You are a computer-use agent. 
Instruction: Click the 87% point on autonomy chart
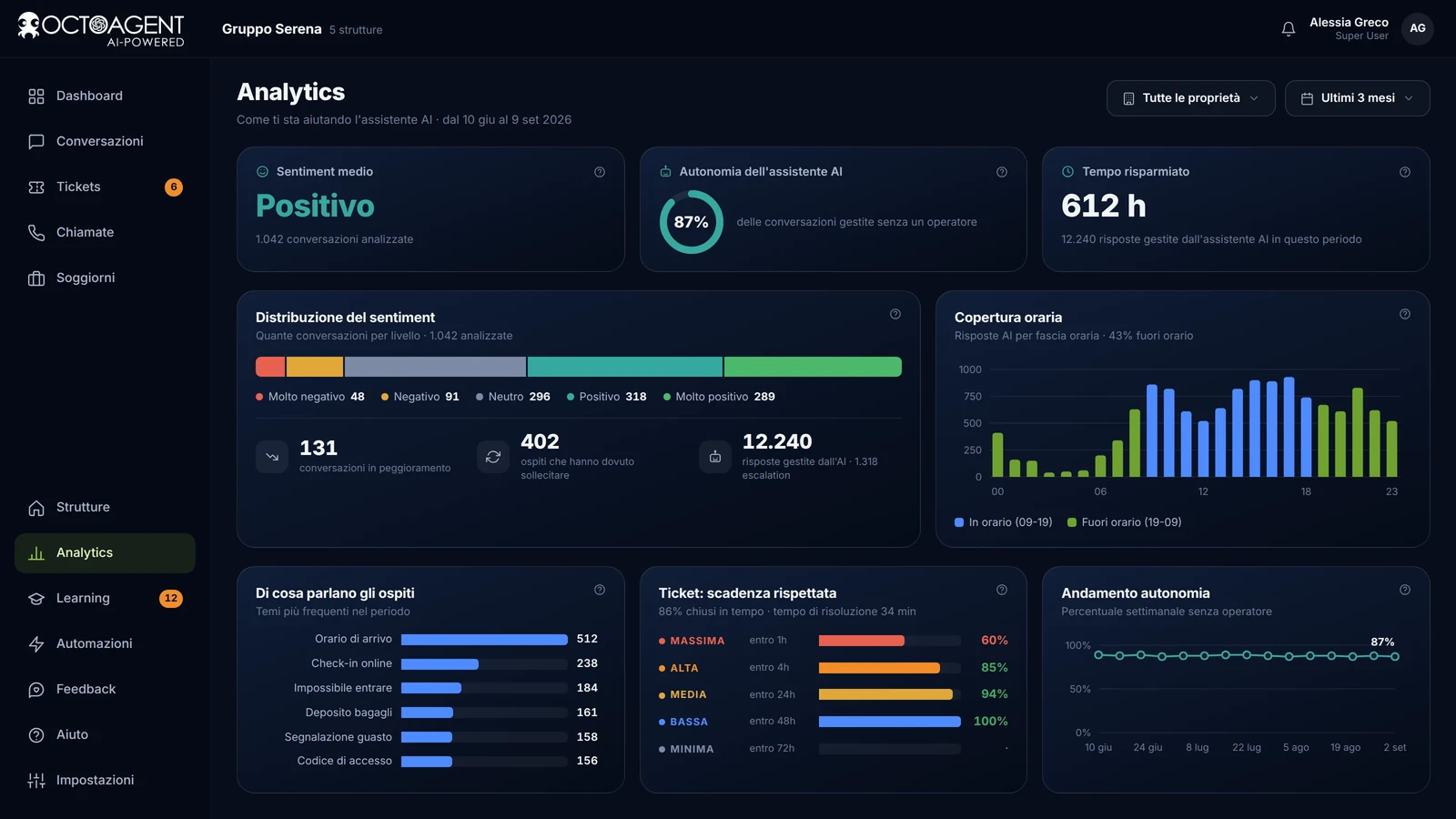1395,656
